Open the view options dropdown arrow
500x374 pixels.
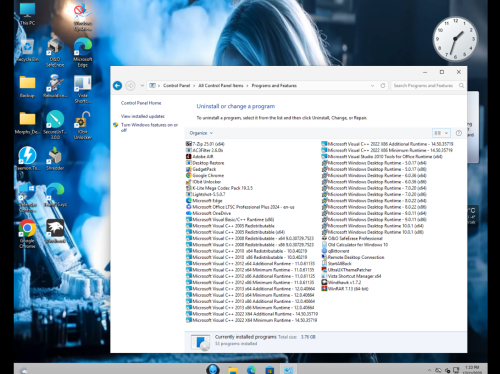[x=446, y=133]
